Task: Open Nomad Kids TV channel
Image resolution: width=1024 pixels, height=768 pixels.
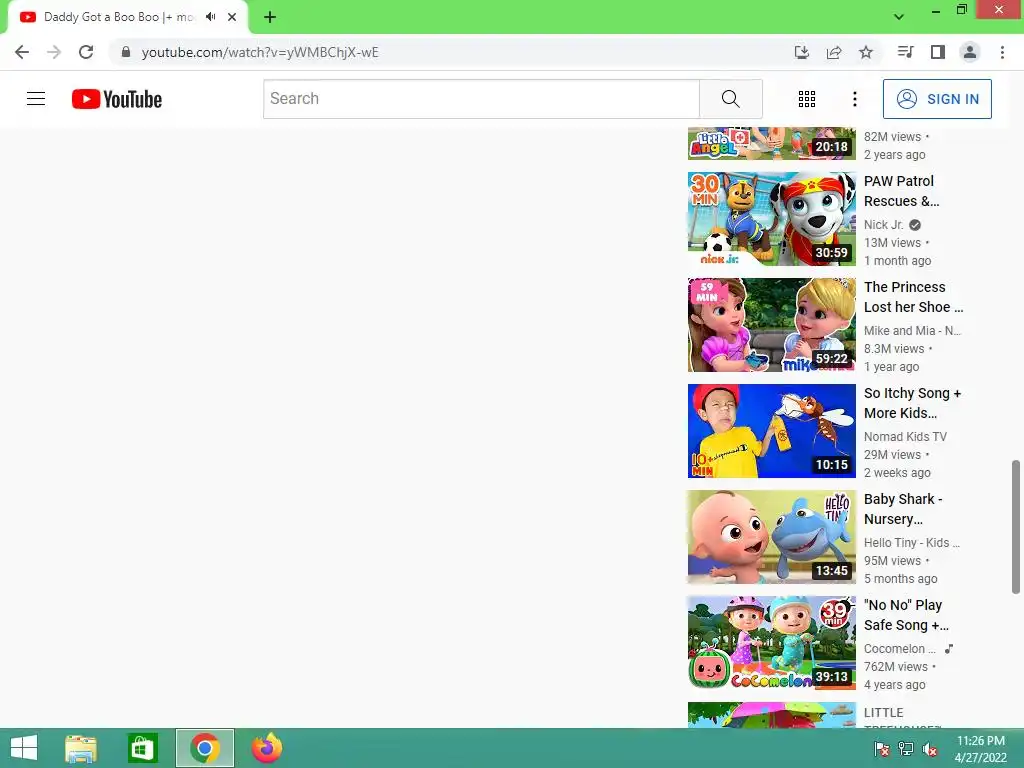Action: (x=905, y=436)
